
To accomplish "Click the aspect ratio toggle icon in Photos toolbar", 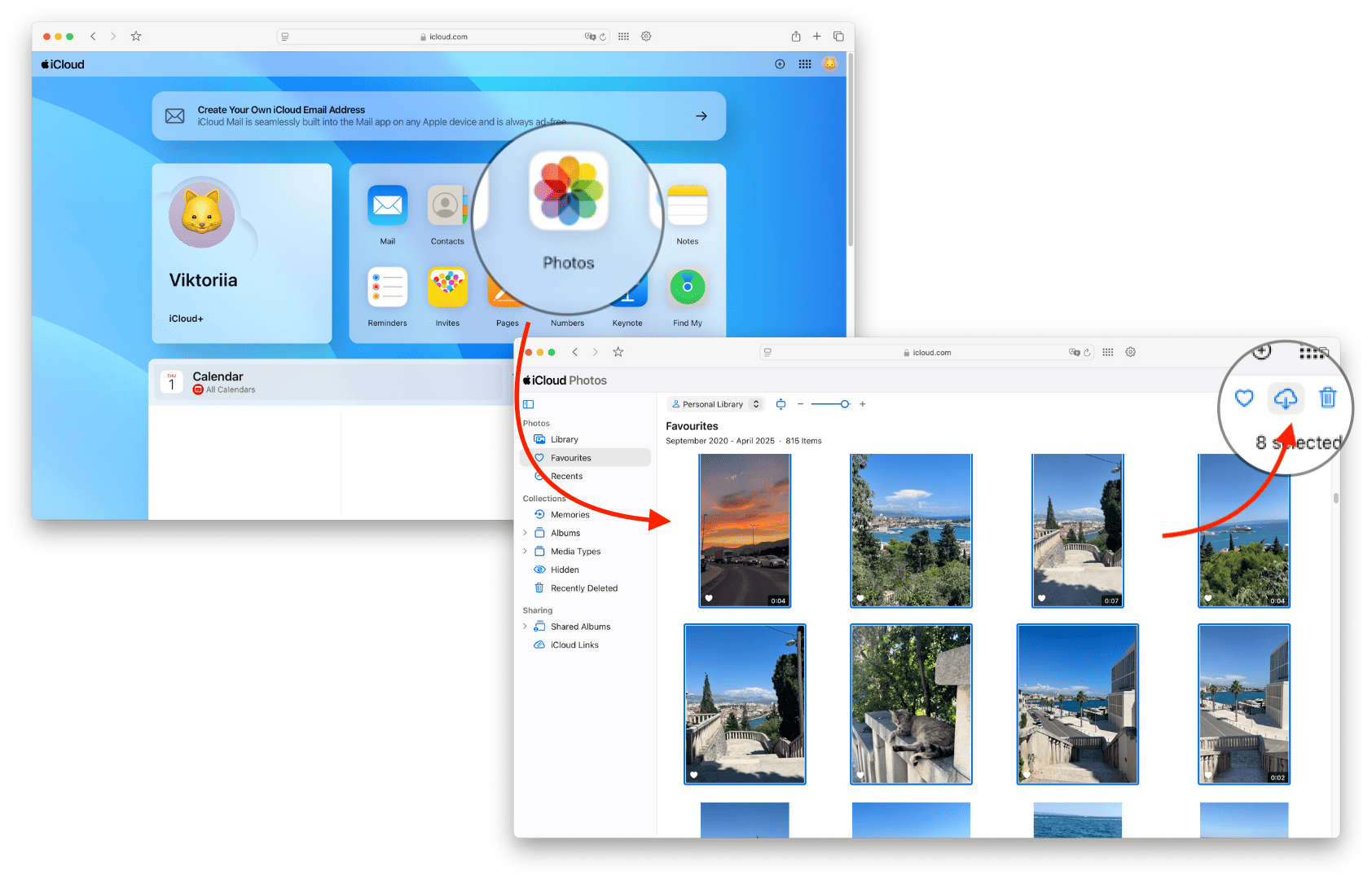I will [x=781, y=404].
